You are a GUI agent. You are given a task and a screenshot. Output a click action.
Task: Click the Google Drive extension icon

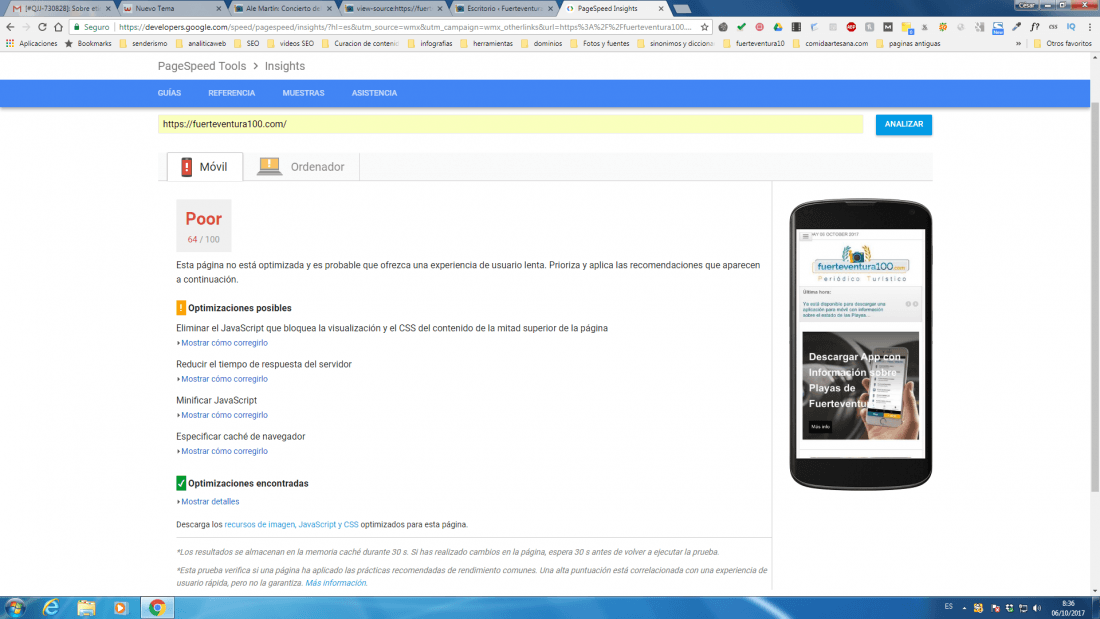[x=778, y=27]
